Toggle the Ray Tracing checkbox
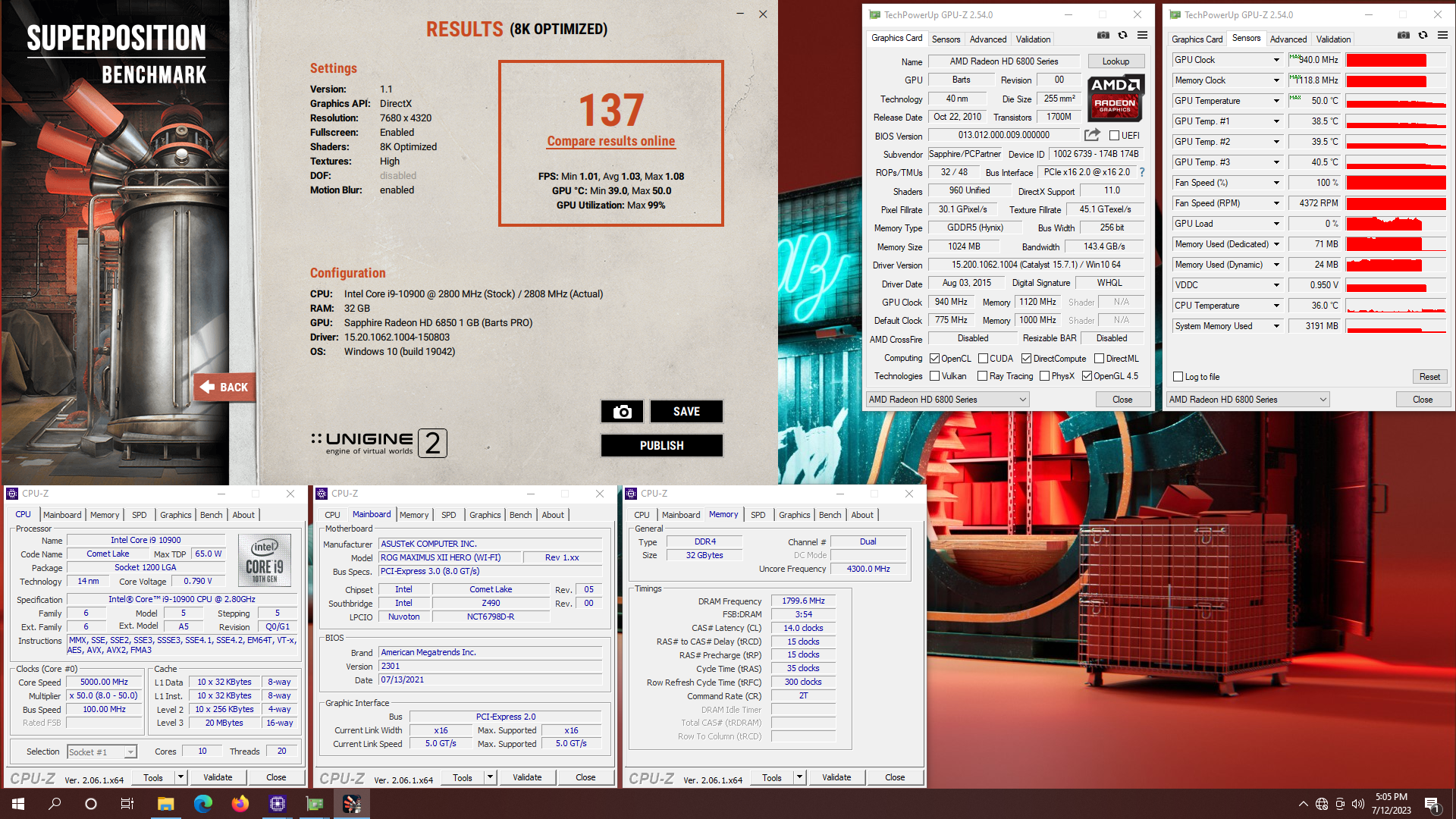The height and width of the screenshot is (819, 1456). point(983,376)
